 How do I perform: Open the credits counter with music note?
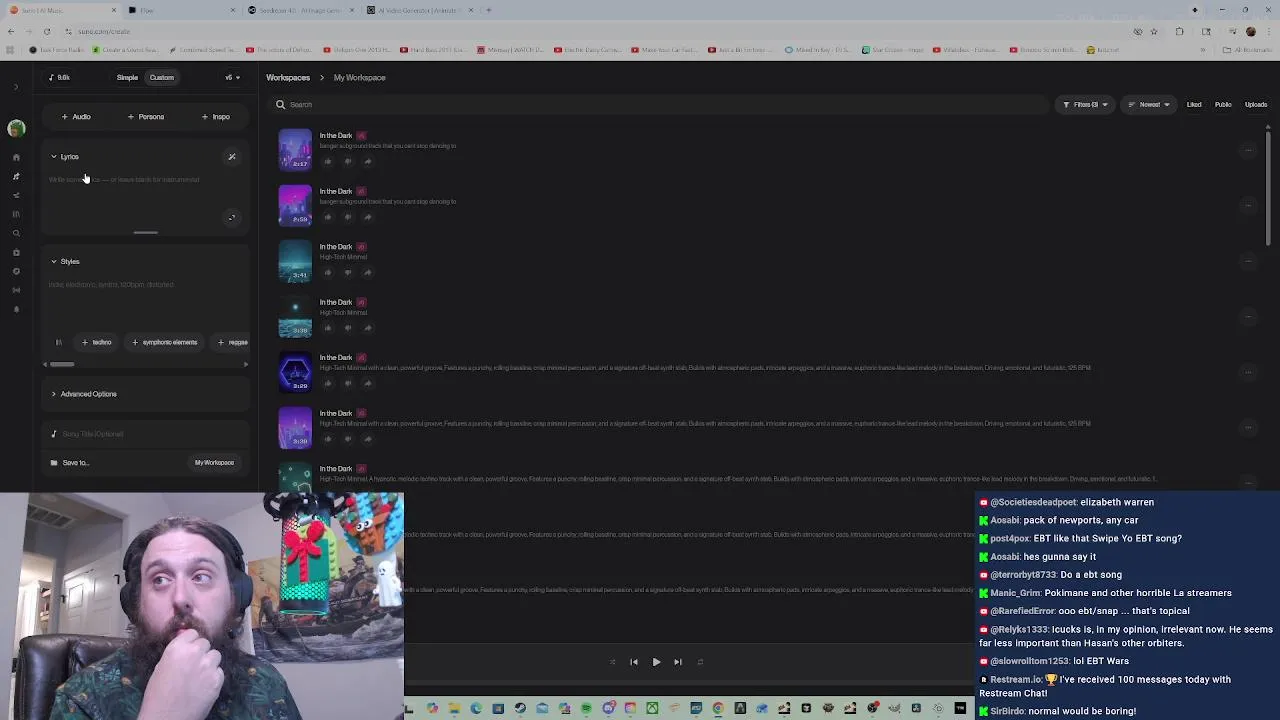click(x=60, y=77)
